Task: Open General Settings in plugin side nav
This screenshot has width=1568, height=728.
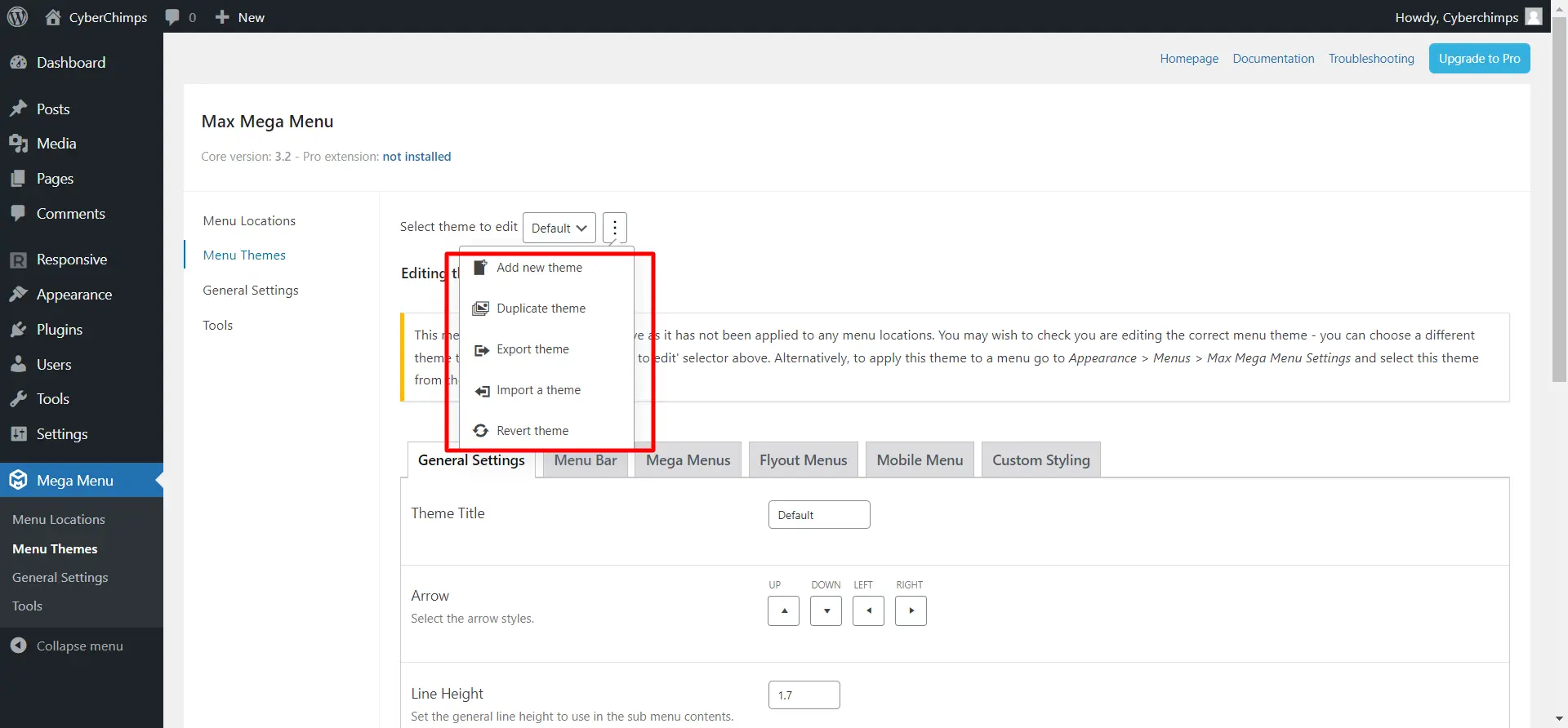Action: [251, 291]
